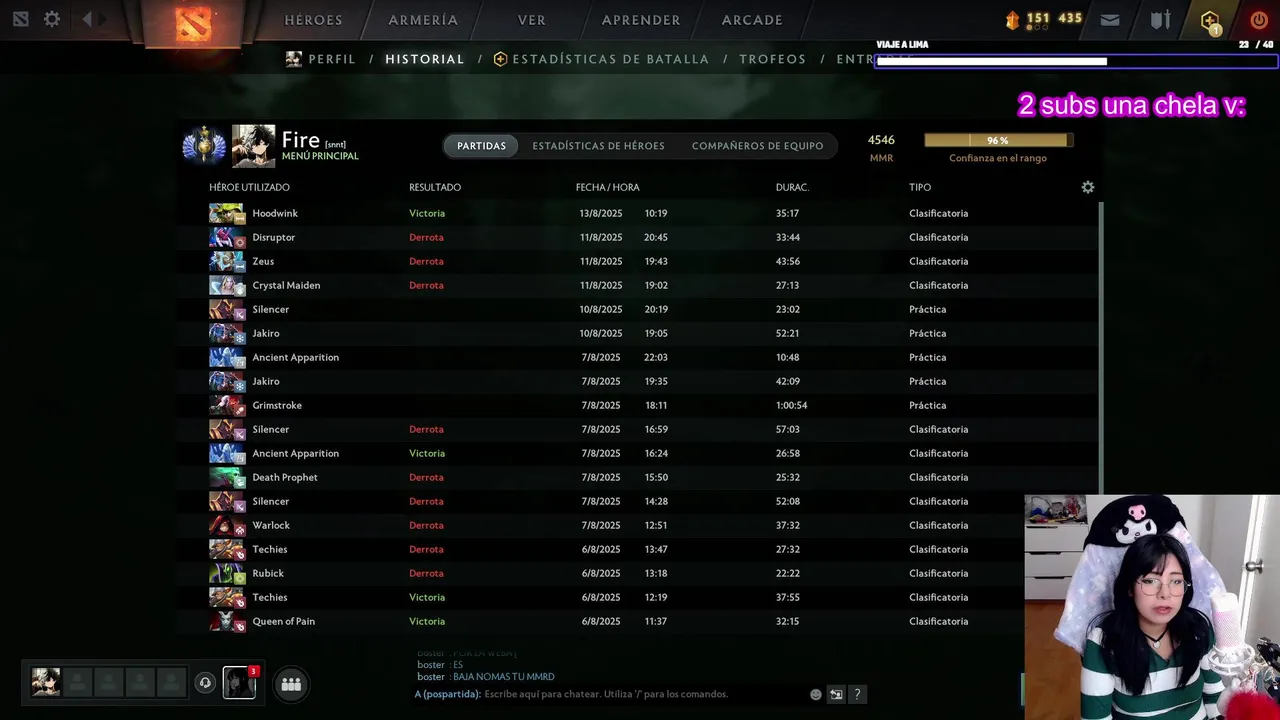Click the orange shards currency icon
The height and width of the screenshot is (720, 1280).
1012,19
